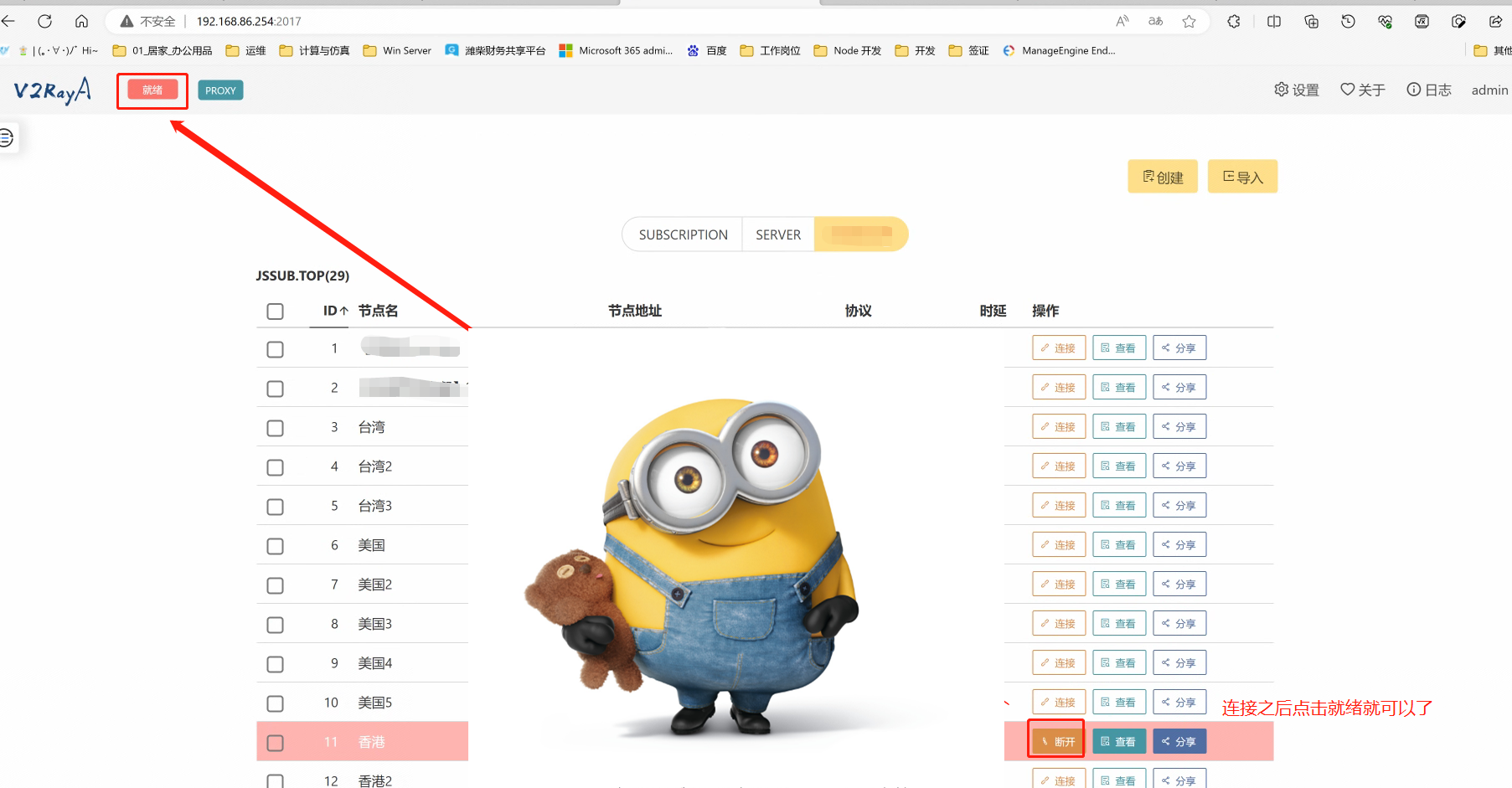Open the read aloud icon in address bar

(x=1122, y=21)
